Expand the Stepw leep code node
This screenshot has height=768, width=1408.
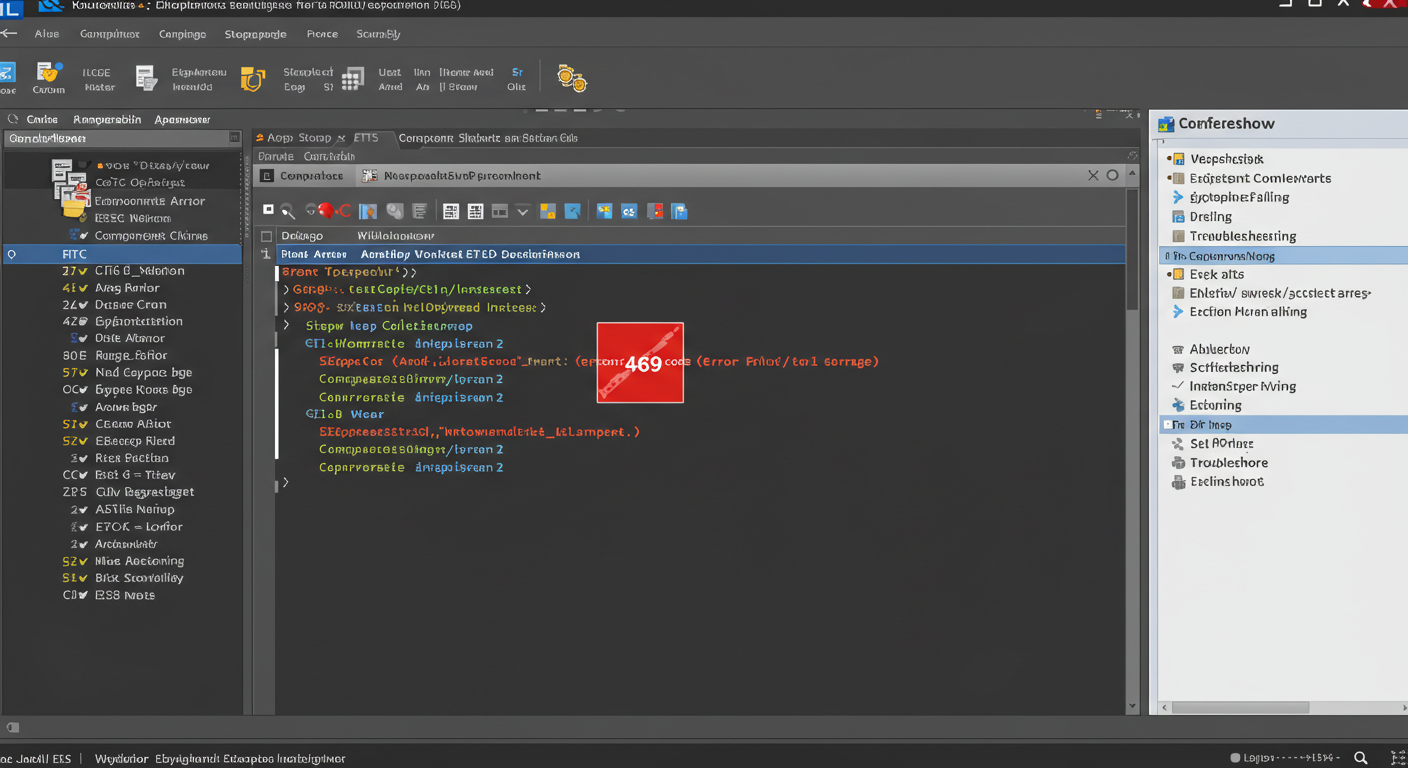(286, 325)
